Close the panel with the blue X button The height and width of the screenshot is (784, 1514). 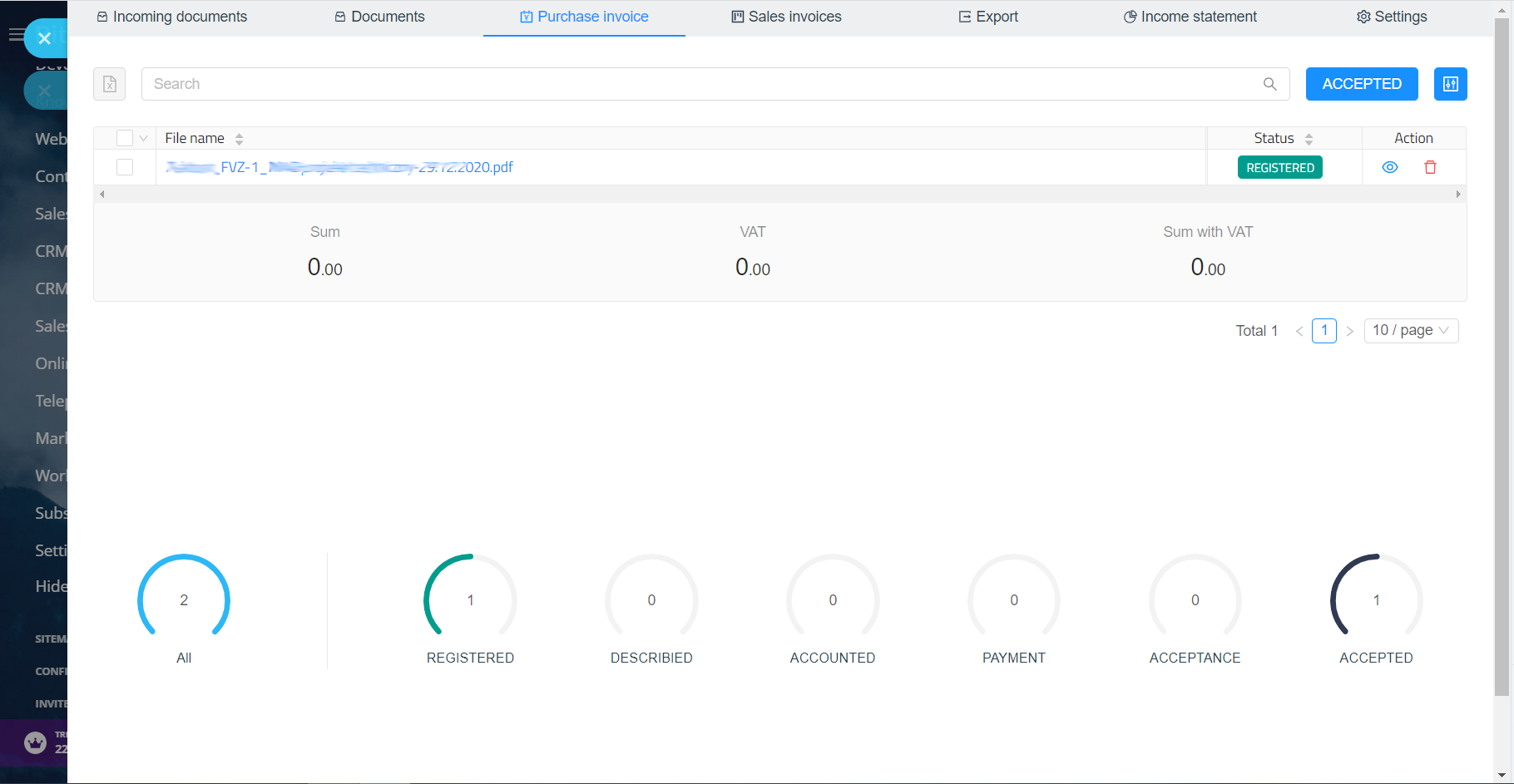pyautogui.click(x=45, y=38)
